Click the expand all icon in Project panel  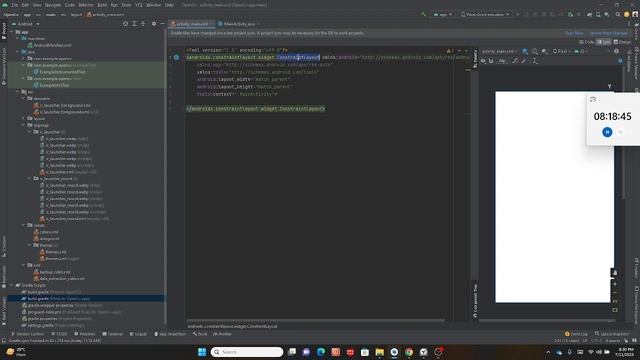[x=134, y=24]
